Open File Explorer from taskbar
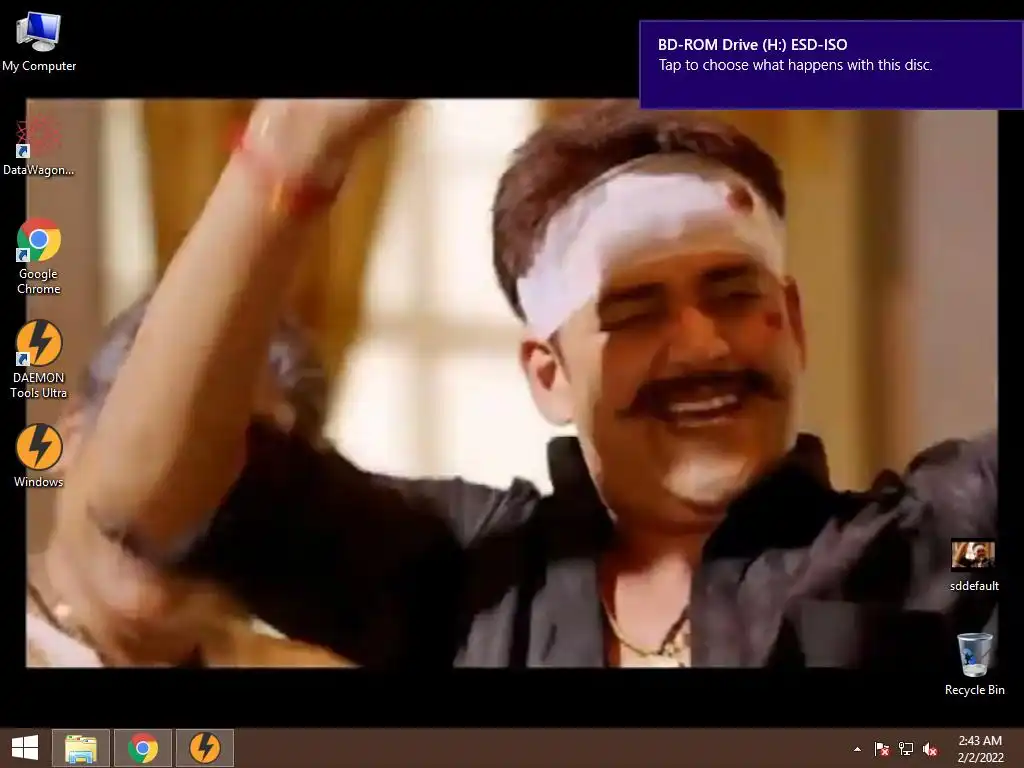The height and width of the screenshot is (768, 1024). [x=81, y=748]
